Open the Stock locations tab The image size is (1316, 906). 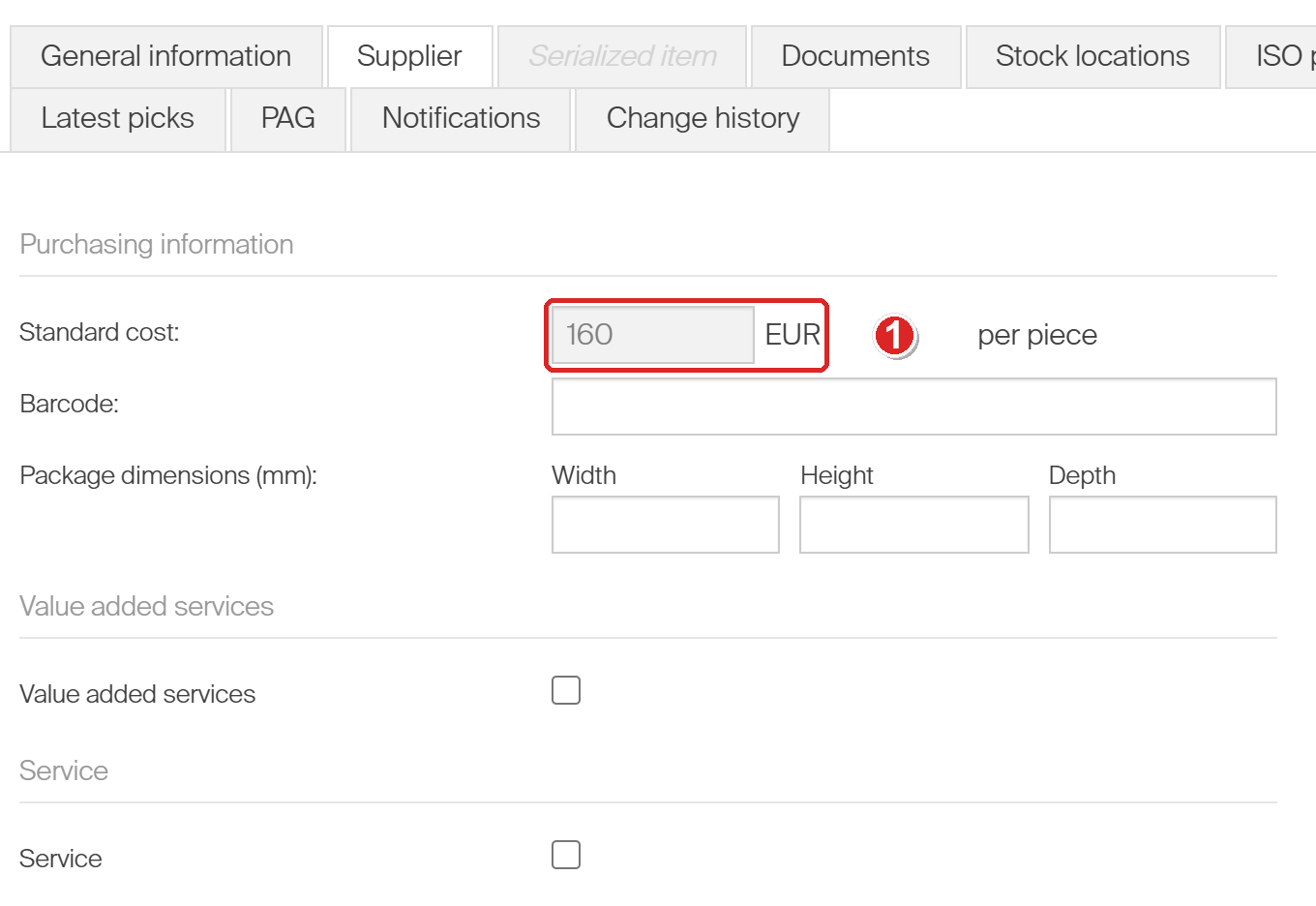pos(1092,56)
